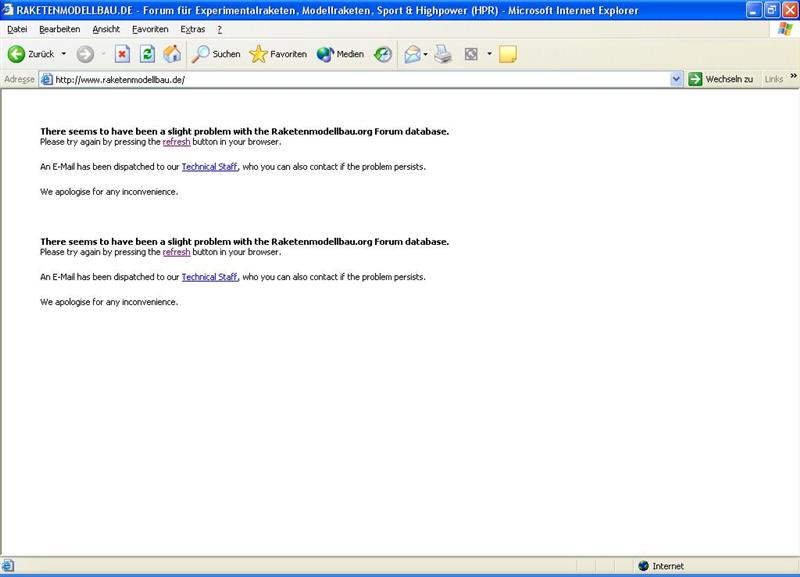Expand the address bar URL dropdown

[x=676, y=79]
